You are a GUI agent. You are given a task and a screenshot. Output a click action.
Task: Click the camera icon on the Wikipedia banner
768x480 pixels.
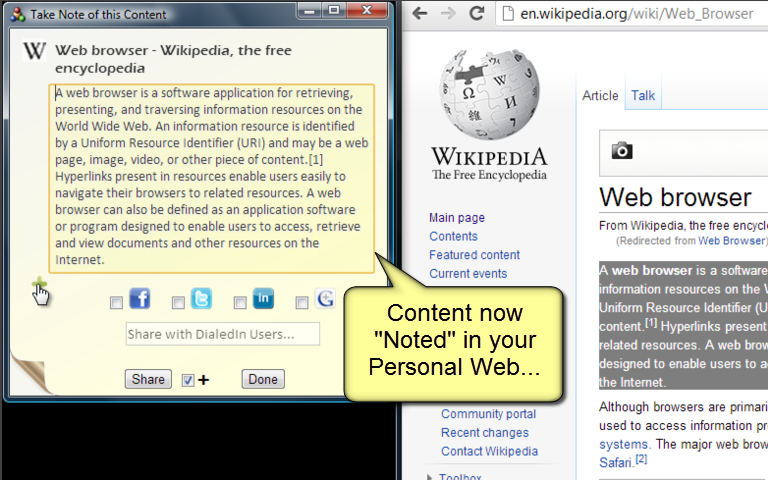pyautogui.click(x=622, y=150)
